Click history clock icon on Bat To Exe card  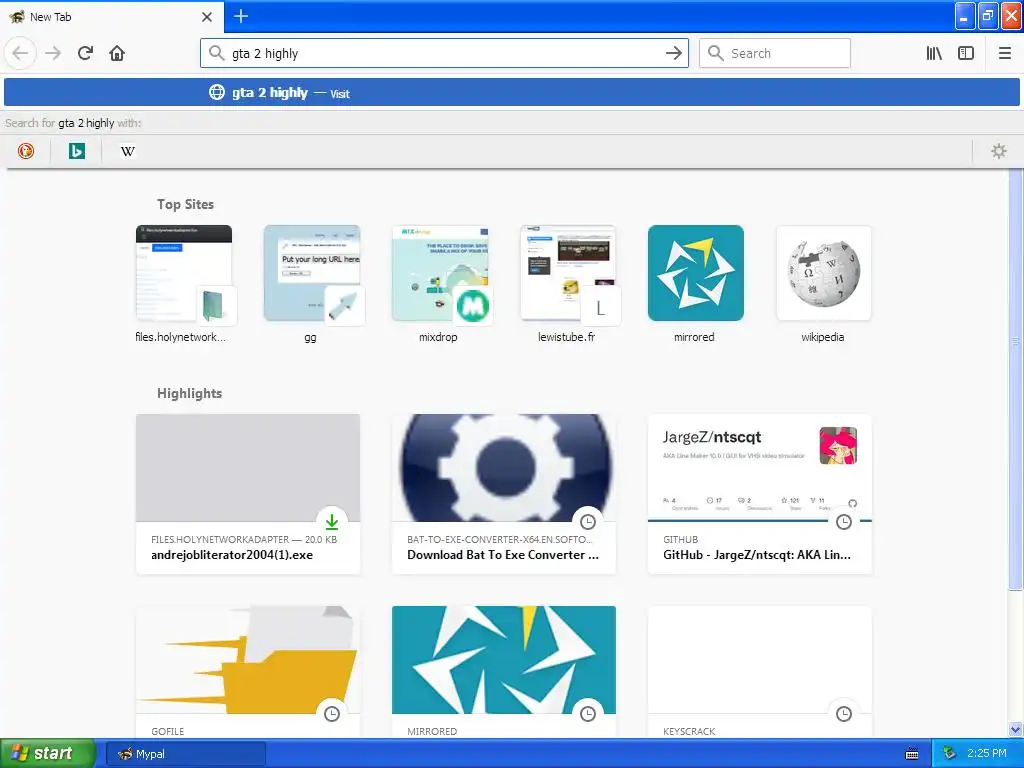click(x=588, y=522)
